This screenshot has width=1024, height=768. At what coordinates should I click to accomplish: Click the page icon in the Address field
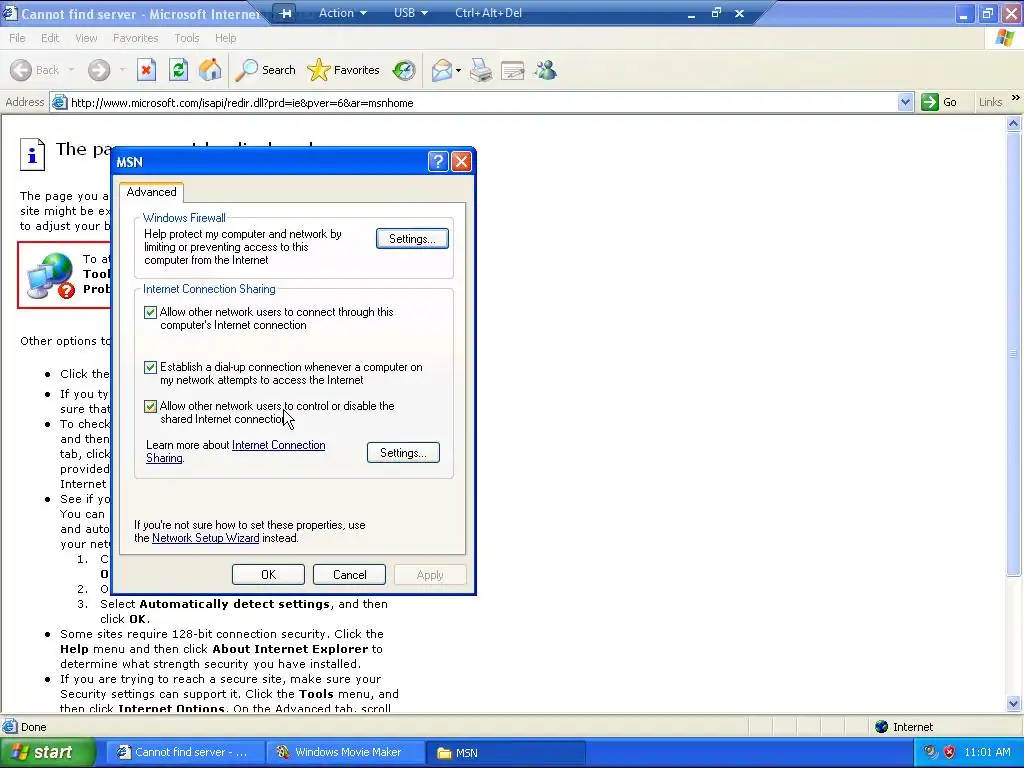pos(59,103)
